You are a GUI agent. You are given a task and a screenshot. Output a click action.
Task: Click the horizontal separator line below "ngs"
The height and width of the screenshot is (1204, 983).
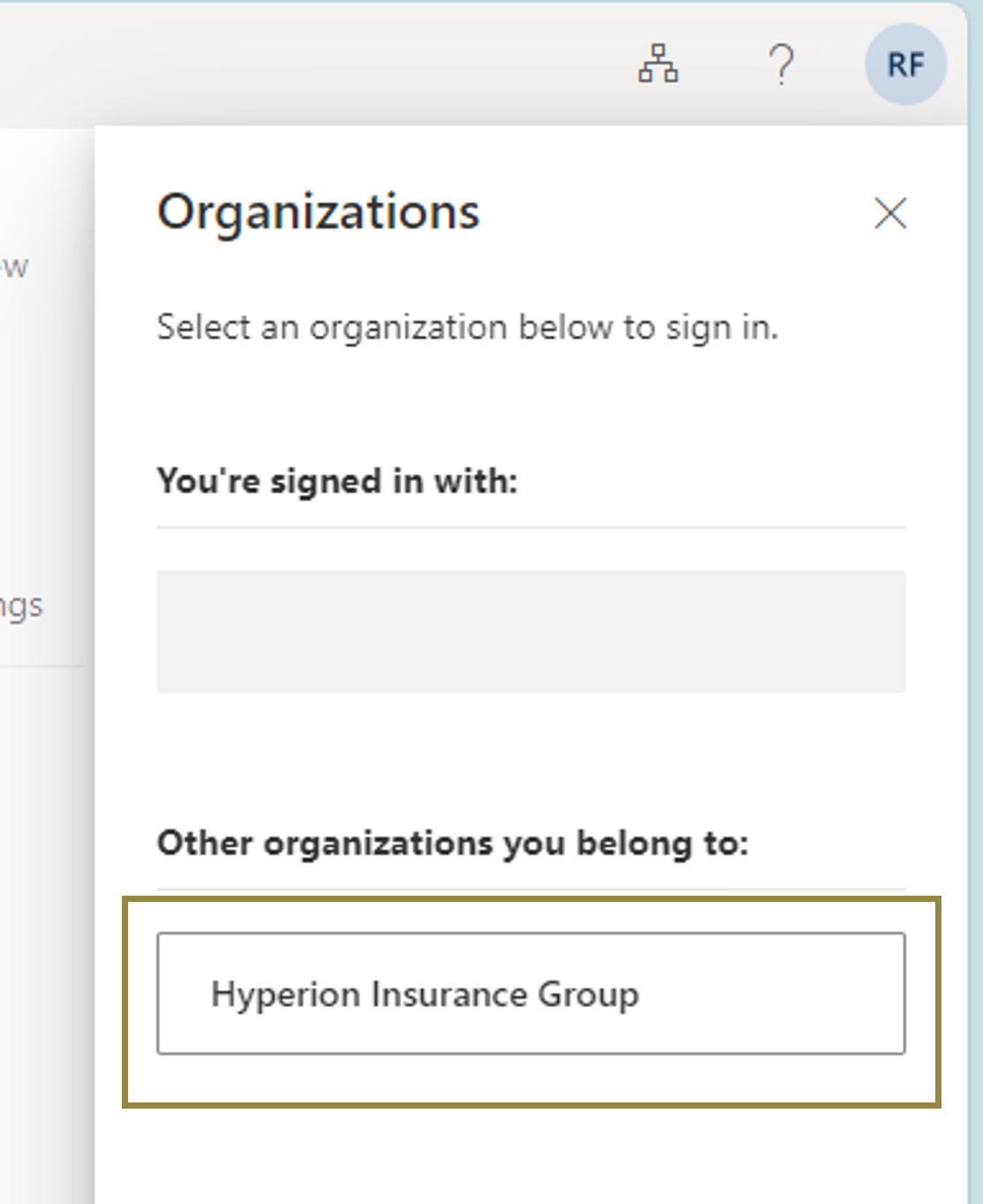point(42,665)
